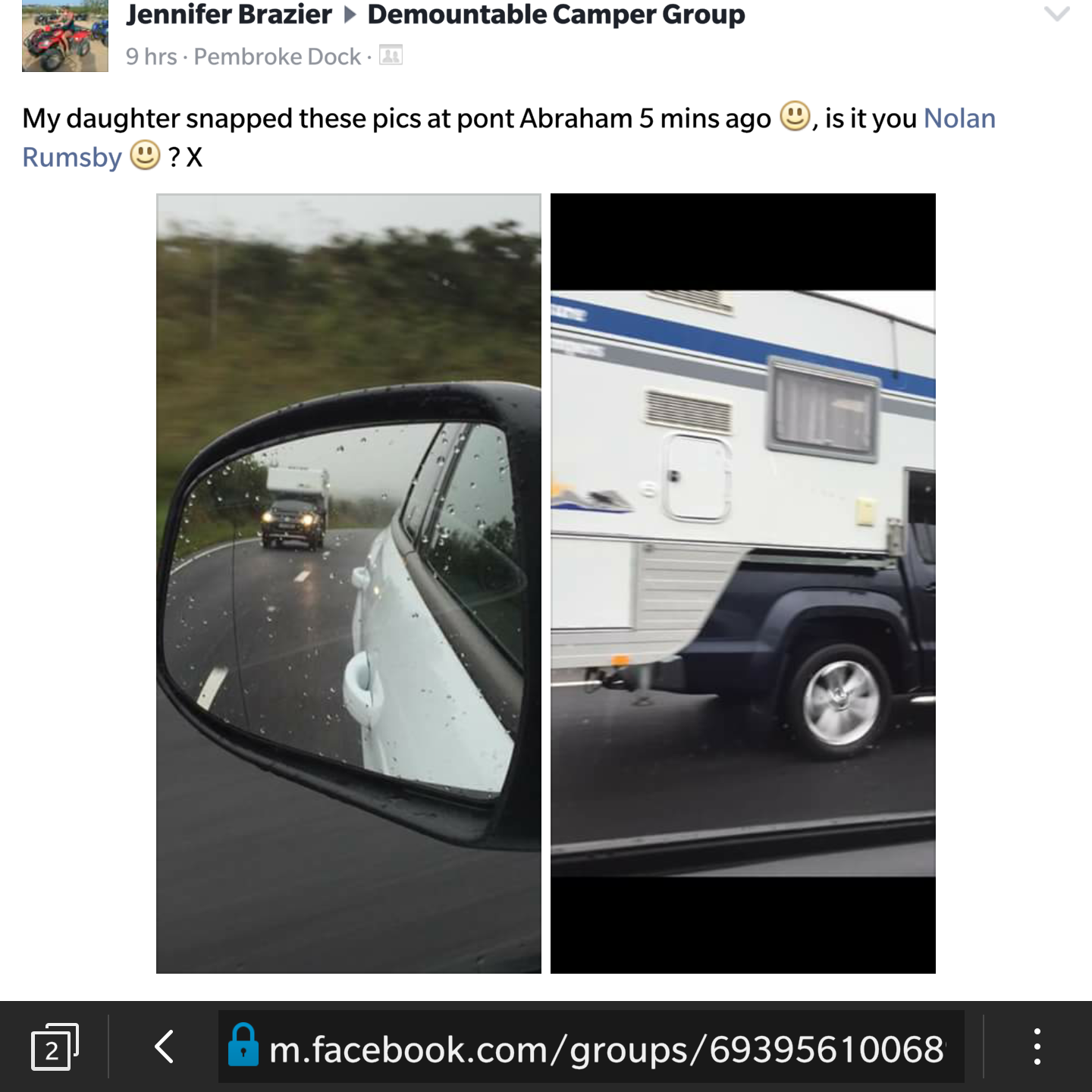Open Jennifer Brazier's profile picture

point(65,36)
